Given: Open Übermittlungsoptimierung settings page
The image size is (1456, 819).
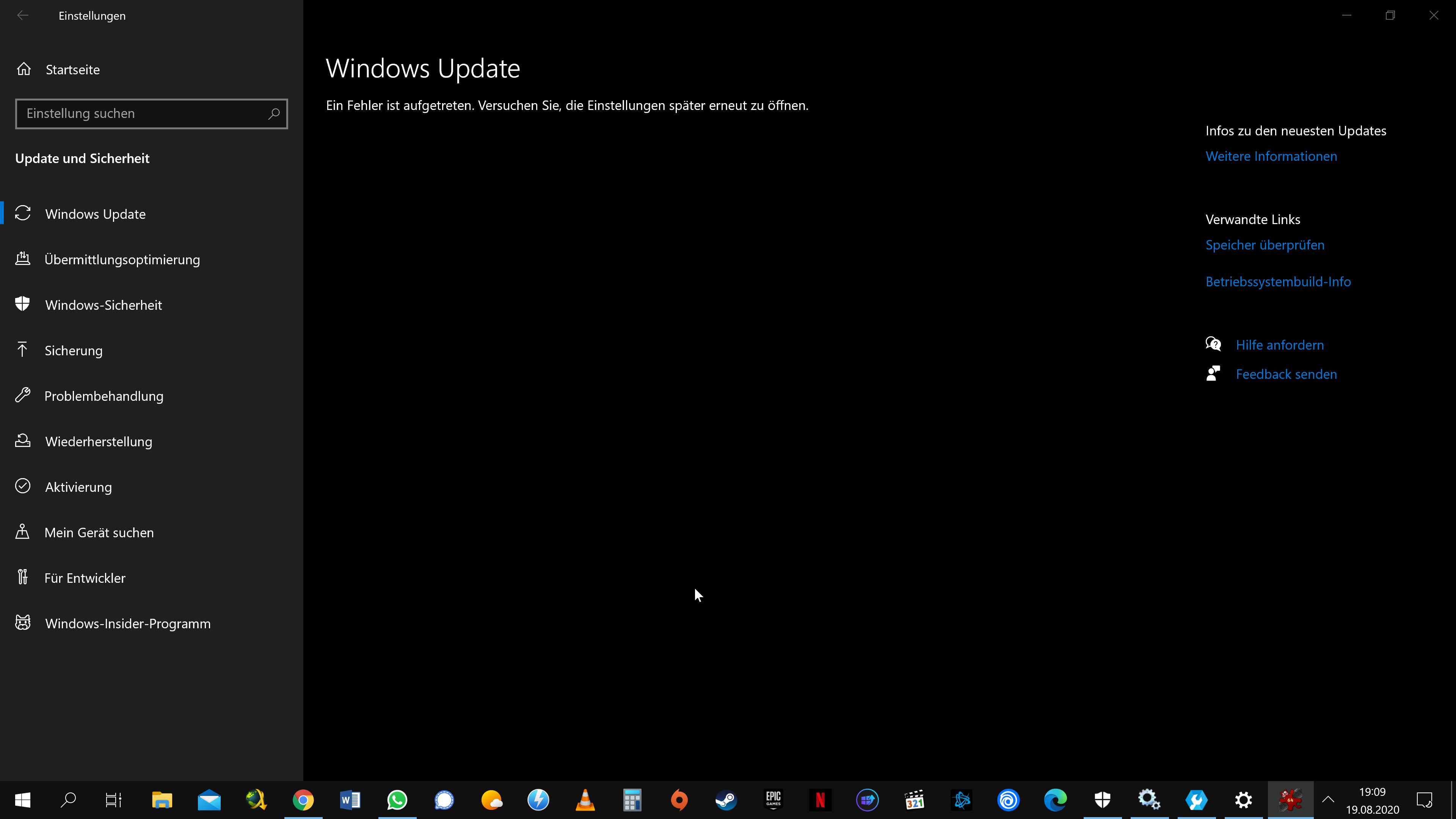Looking at the screenshot, I should 121,259.
